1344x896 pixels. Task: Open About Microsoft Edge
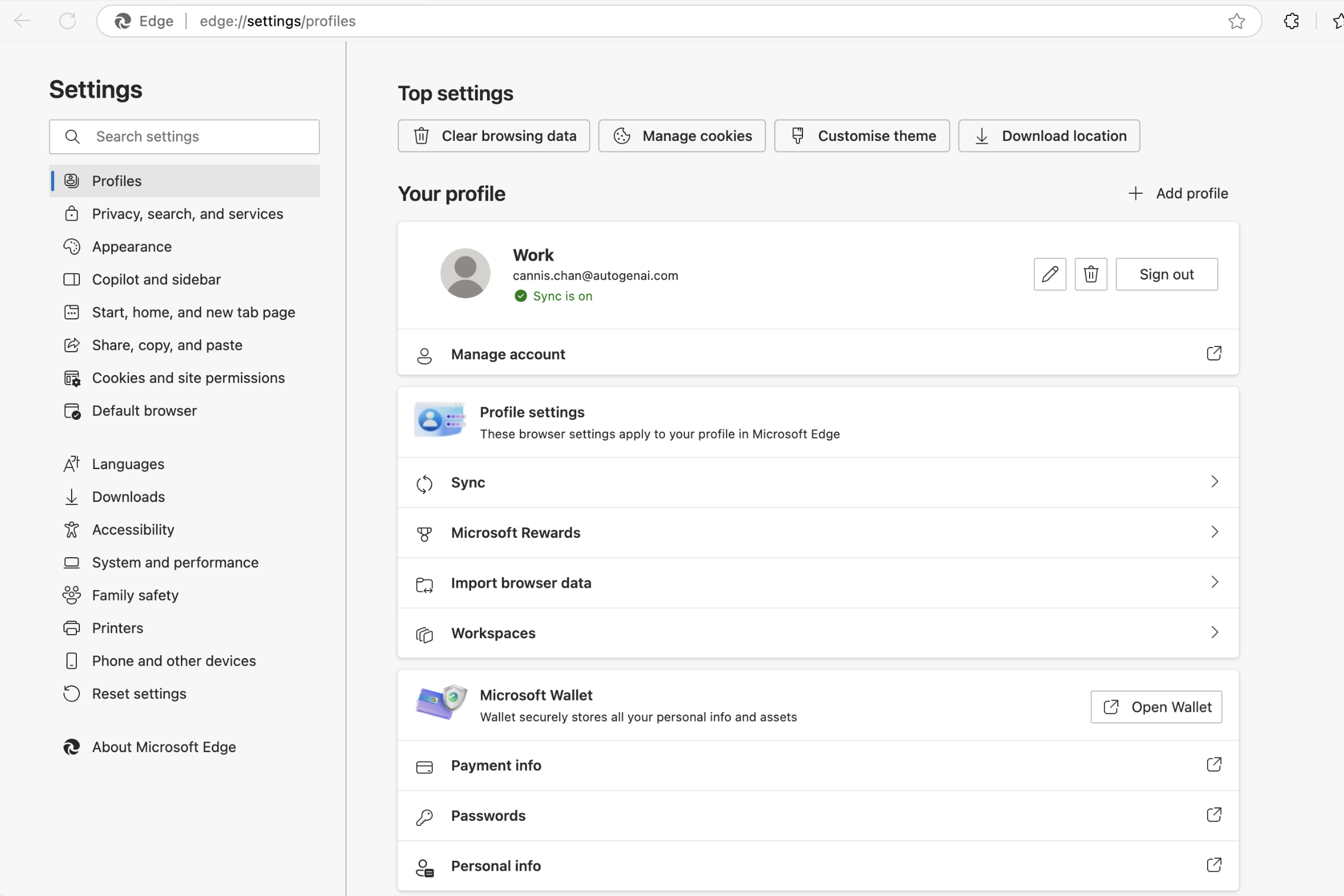click(184, 747)
